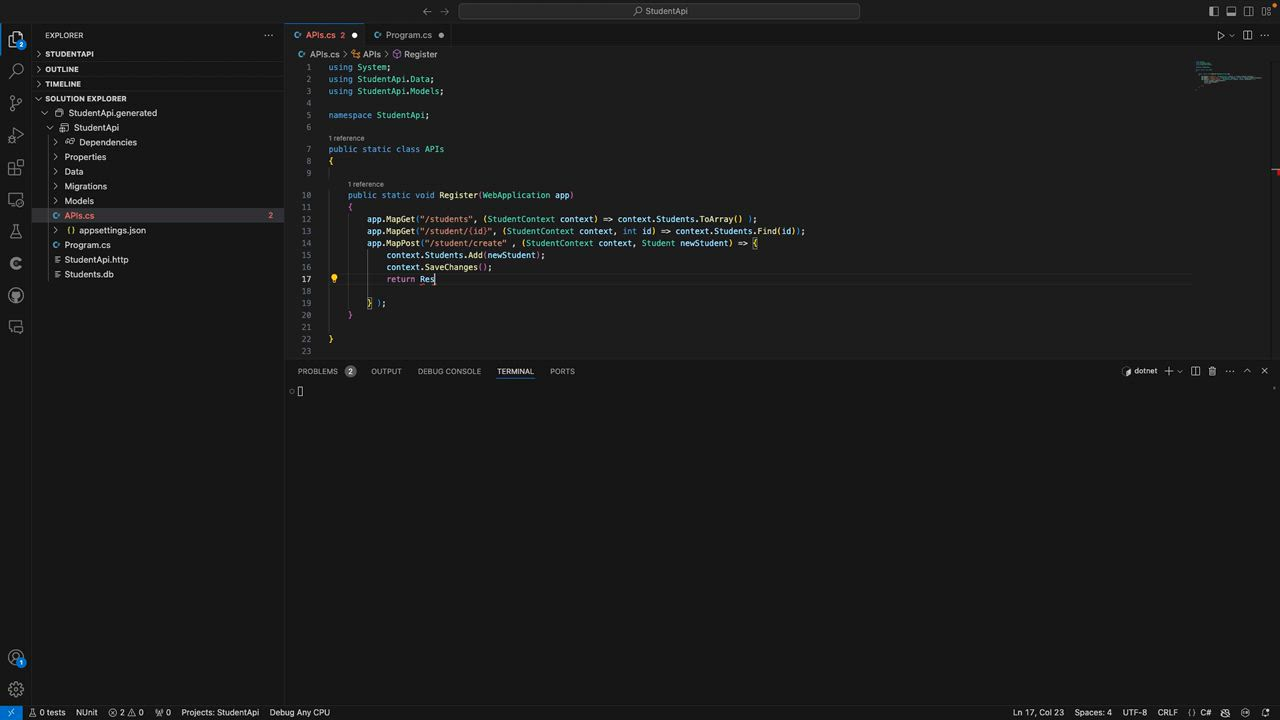Open the Source Control view

[16, 103]
